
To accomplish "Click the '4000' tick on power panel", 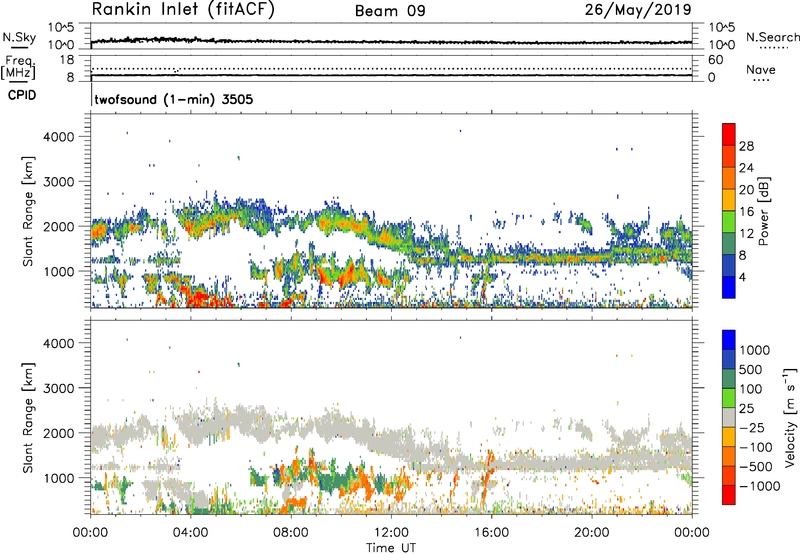I will (58, 137).
